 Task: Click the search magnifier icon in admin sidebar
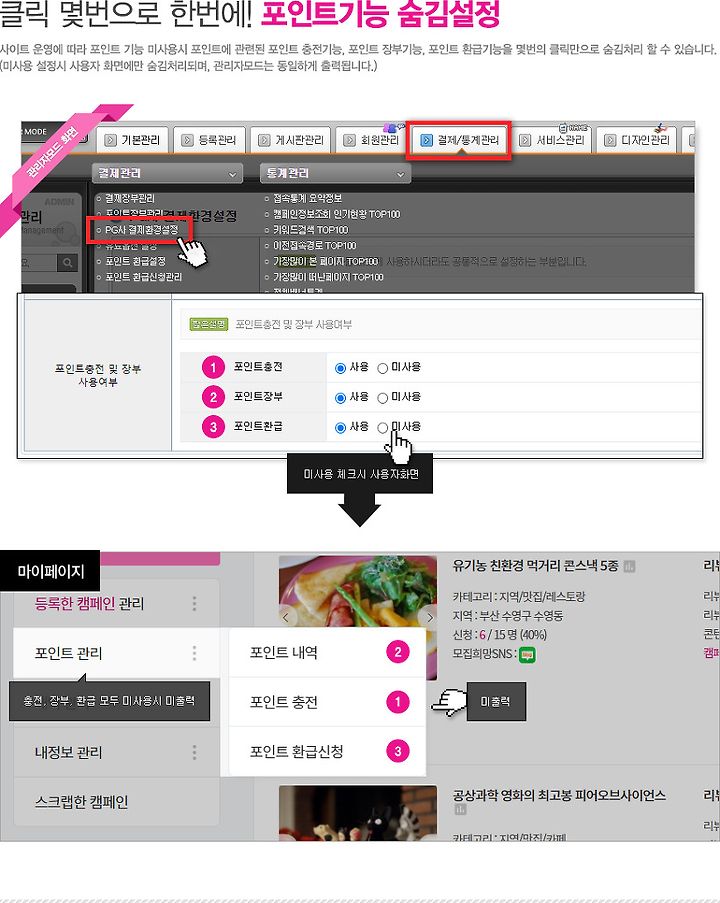(x=67, y=263)
